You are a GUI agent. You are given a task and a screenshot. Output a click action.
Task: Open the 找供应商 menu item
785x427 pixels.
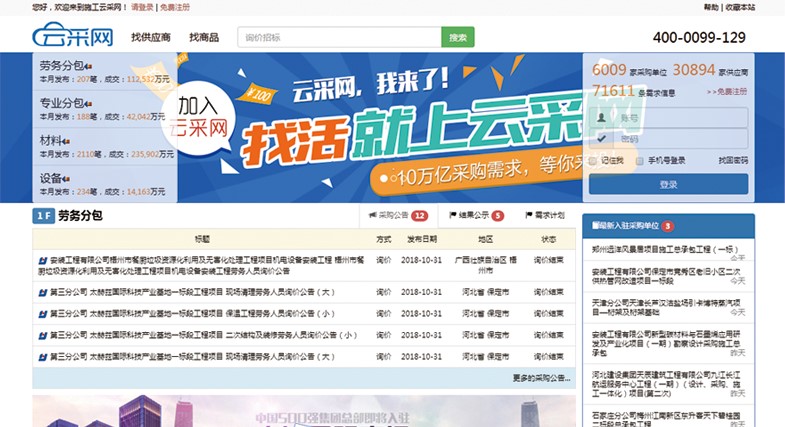[x=151, y=38]
